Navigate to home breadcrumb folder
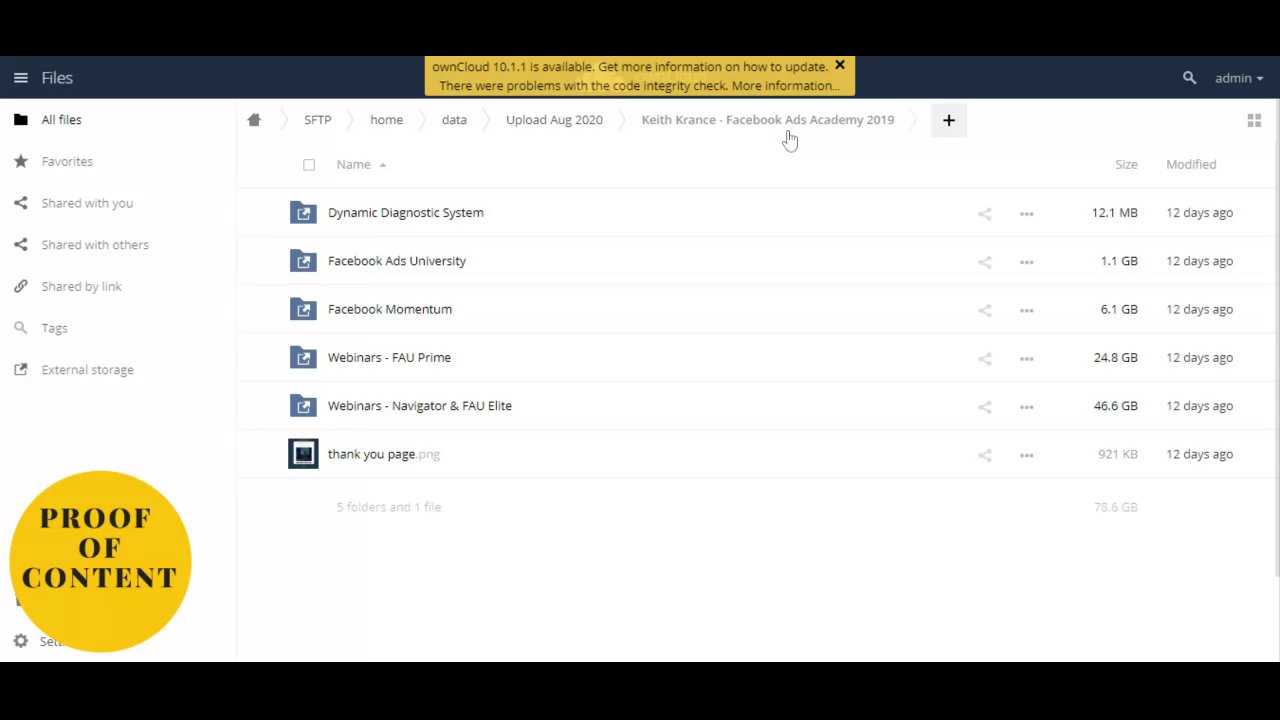The height and width of the screenshot is (720, 1280). [386, 120]
